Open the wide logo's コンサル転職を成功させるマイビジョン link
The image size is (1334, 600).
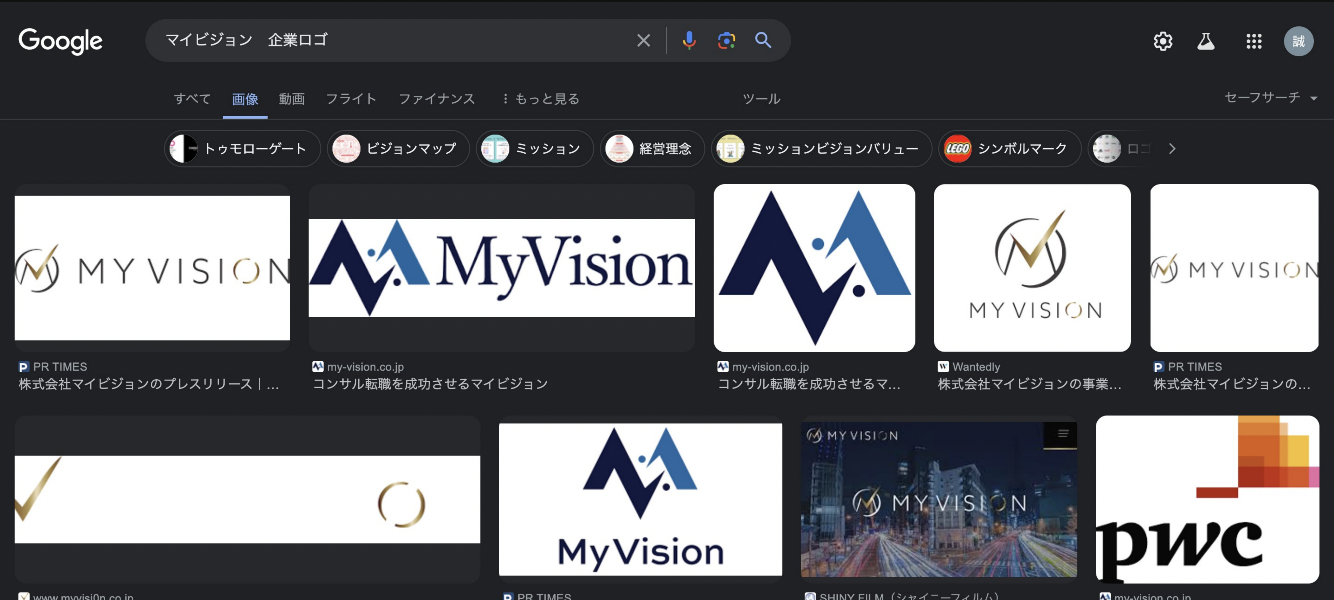(x=431, y=384)
